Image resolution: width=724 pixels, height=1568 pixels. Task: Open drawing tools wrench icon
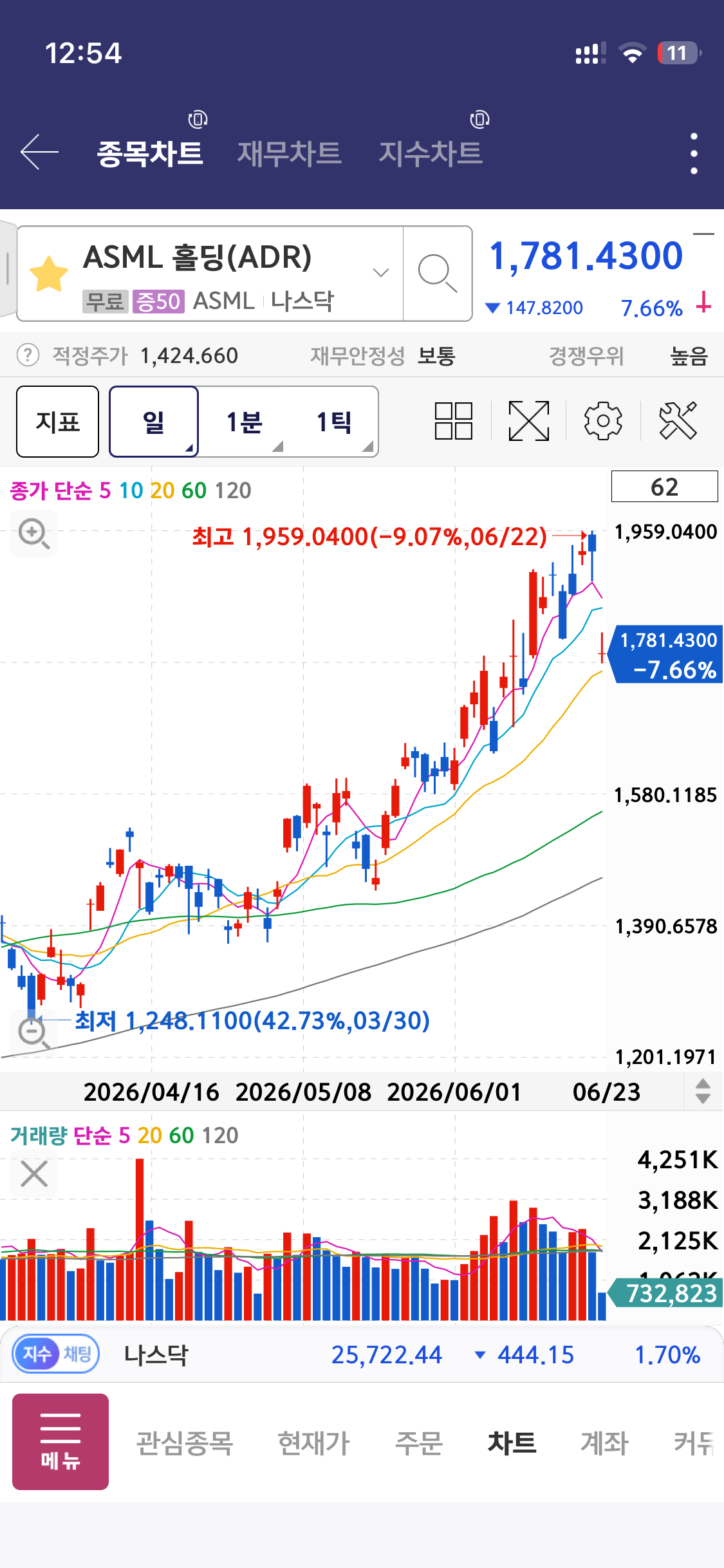coord(678,421)
